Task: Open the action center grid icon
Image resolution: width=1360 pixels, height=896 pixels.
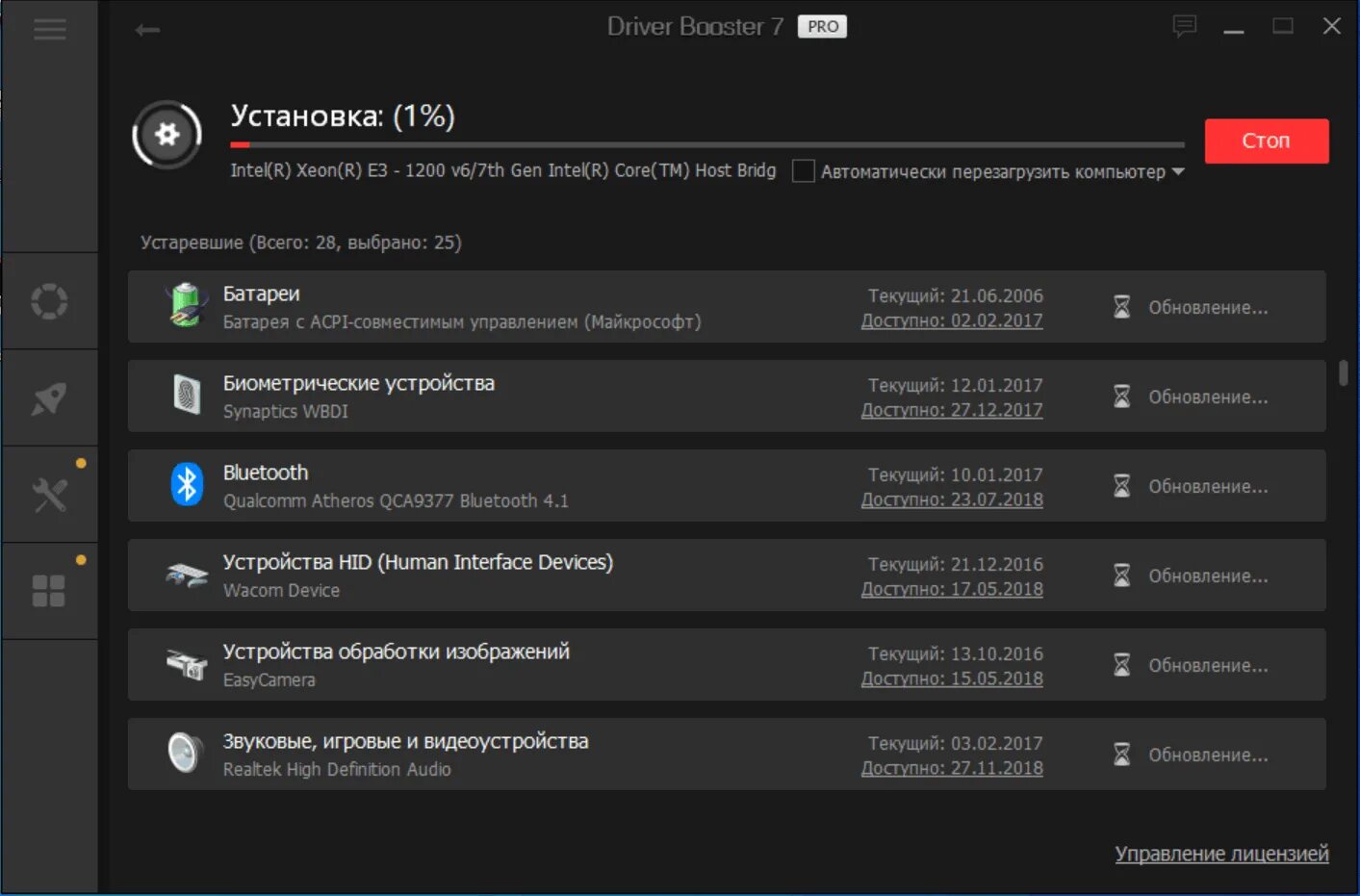Action: pyautogui.click(x=49, y=591)
